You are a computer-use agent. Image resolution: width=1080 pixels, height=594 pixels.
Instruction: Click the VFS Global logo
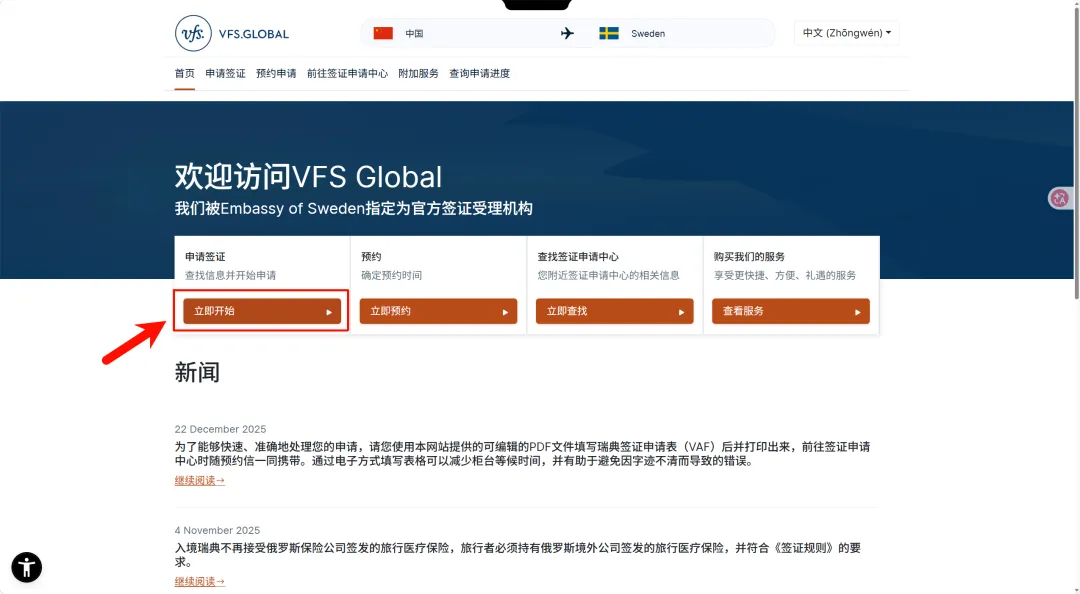click(231, 33)
